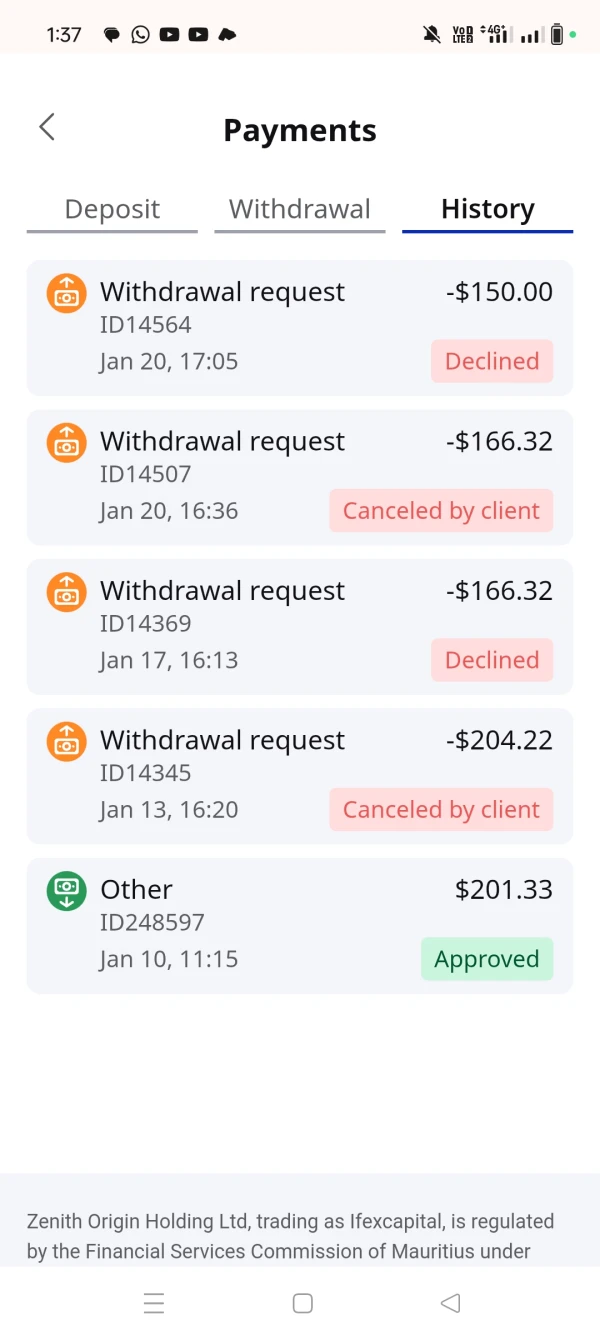
Task: Tap withdrawal icon for request ID14369
Action: (66, 591)
